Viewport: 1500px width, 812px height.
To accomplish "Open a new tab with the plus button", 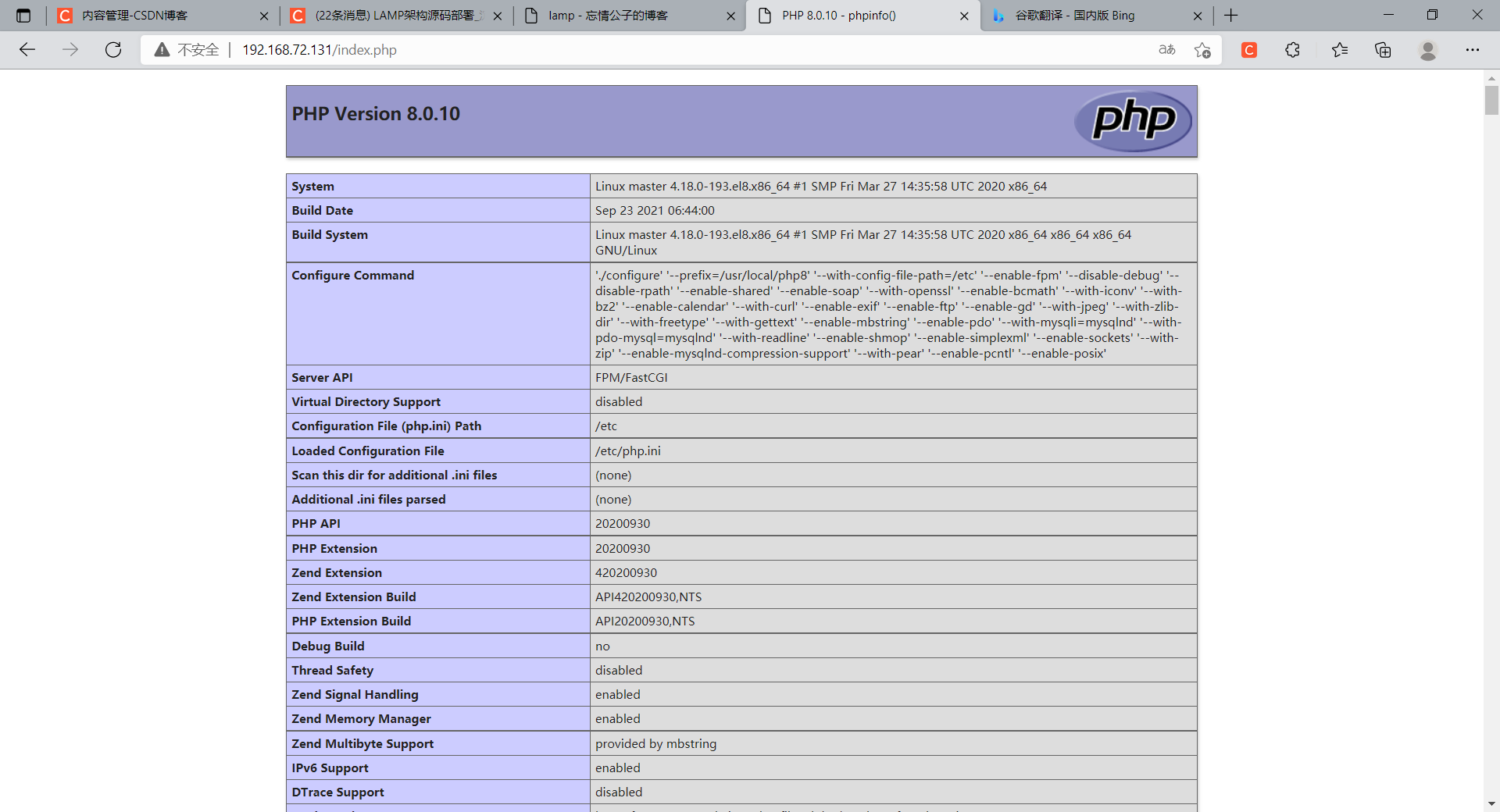I will click(1231, 16).
